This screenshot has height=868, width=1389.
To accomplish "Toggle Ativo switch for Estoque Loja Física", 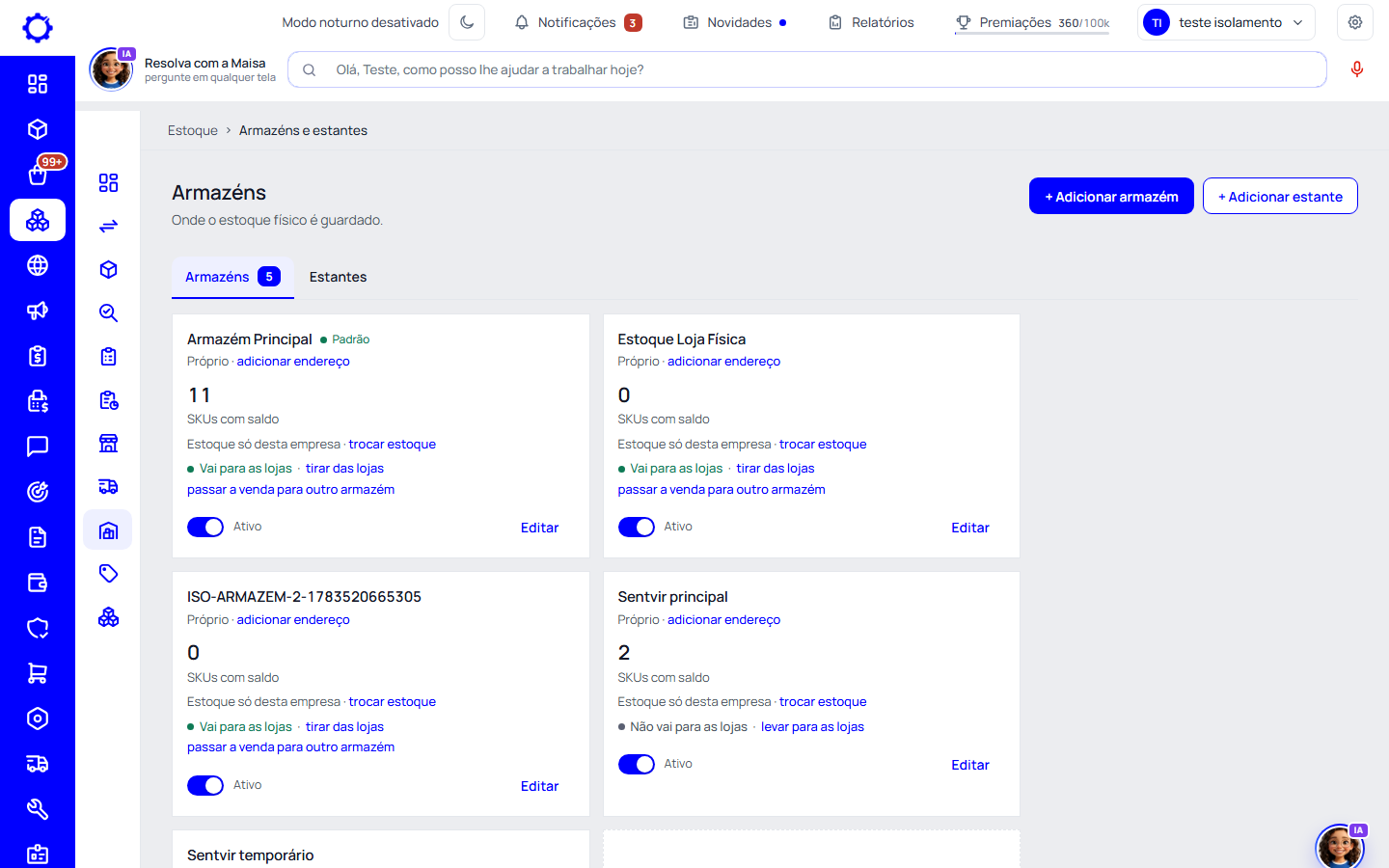I will pos(637,527).
